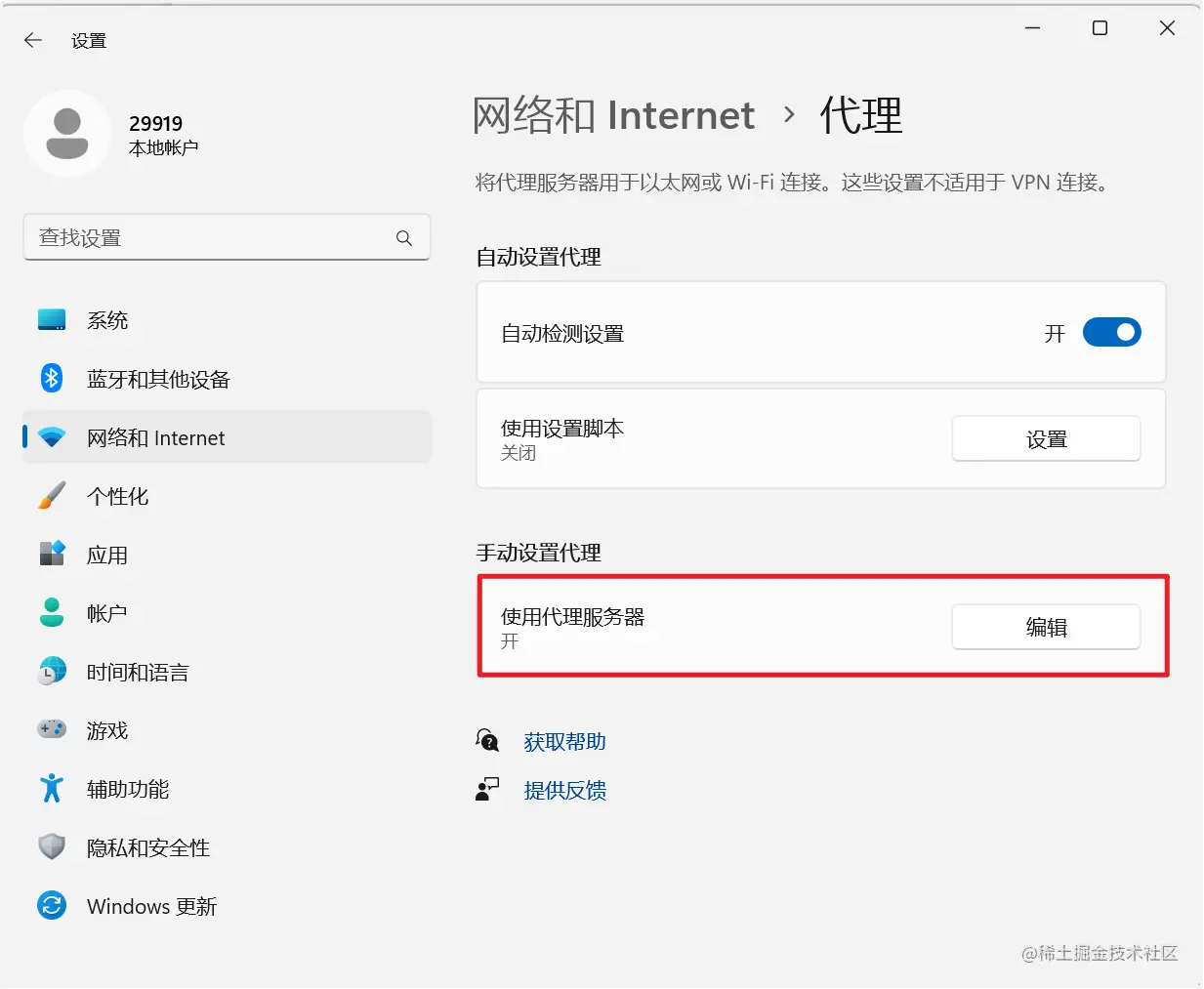Image resolution: width=1204 pixels, height=989 pixels.
Task: Select the 个性化 brush icon
Action: (51, 496)
